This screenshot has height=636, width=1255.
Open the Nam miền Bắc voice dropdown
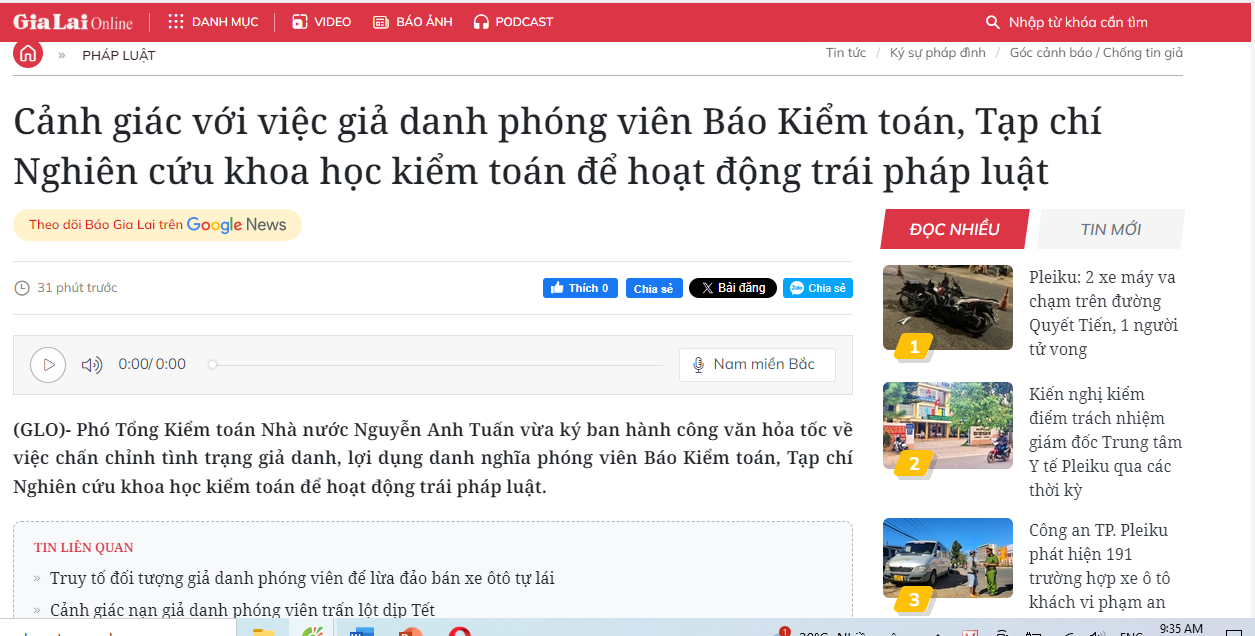click(x=756, y=365)
